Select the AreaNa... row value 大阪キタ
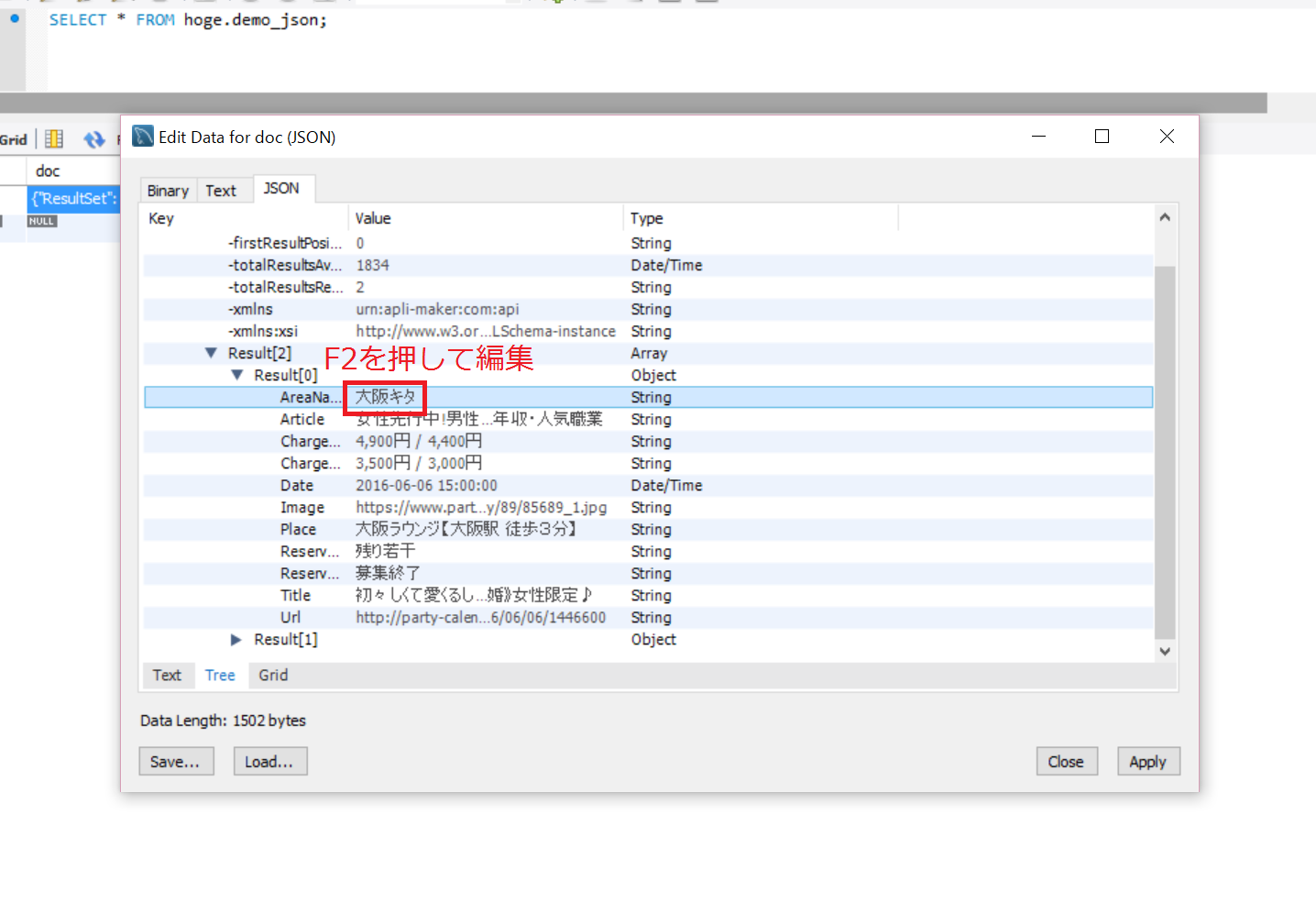 click(x=386, y=397)
